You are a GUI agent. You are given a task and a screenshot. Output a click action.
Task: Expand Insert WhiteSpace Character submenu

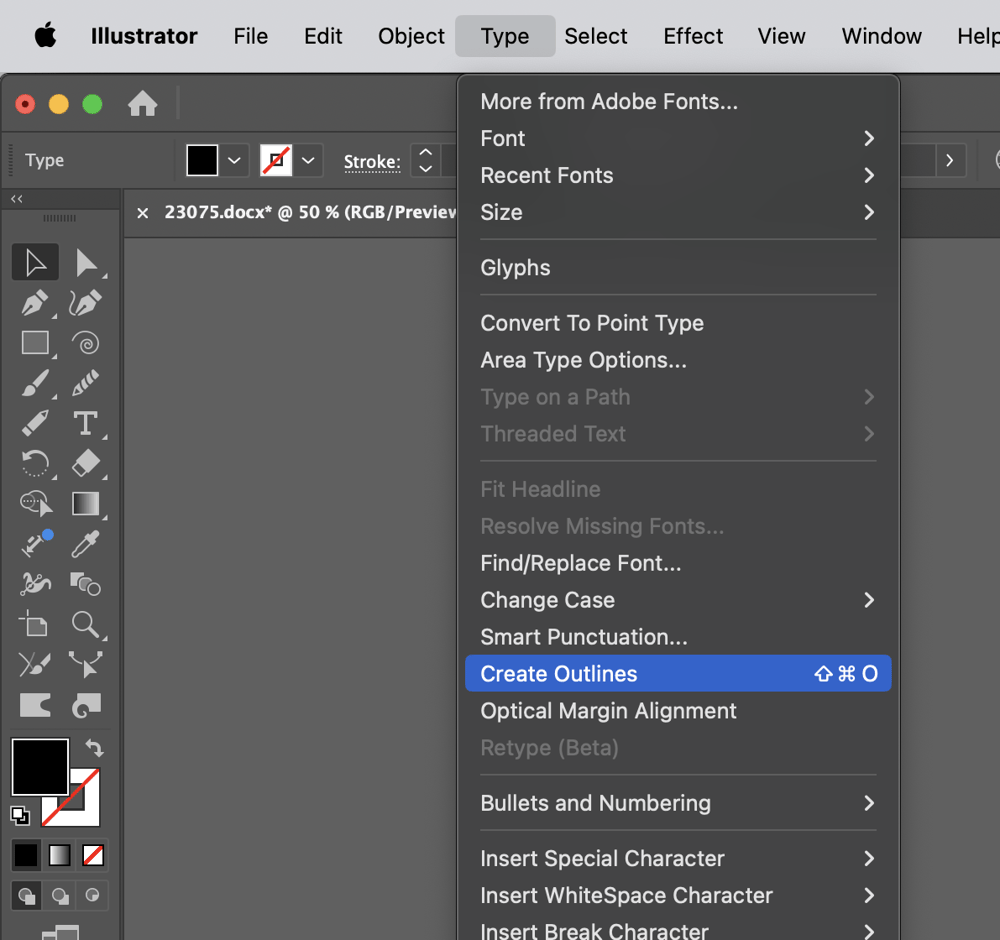click(678, 895)
